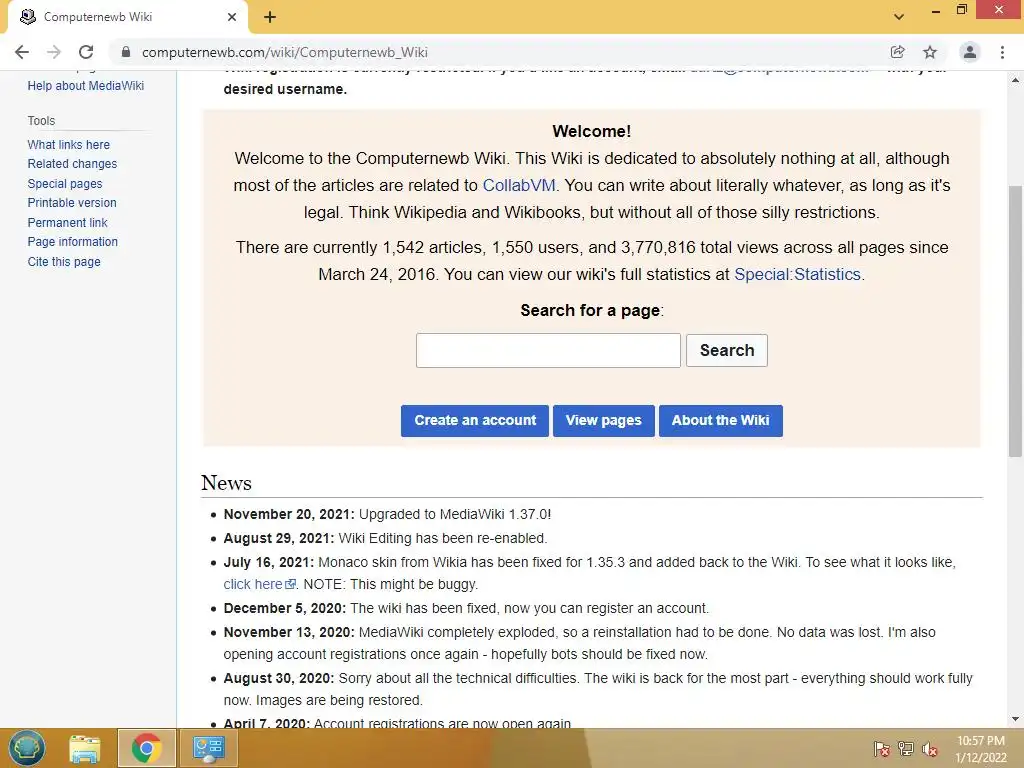Click View pages button
Screen dimensions: 1024x768
point(603,421)
